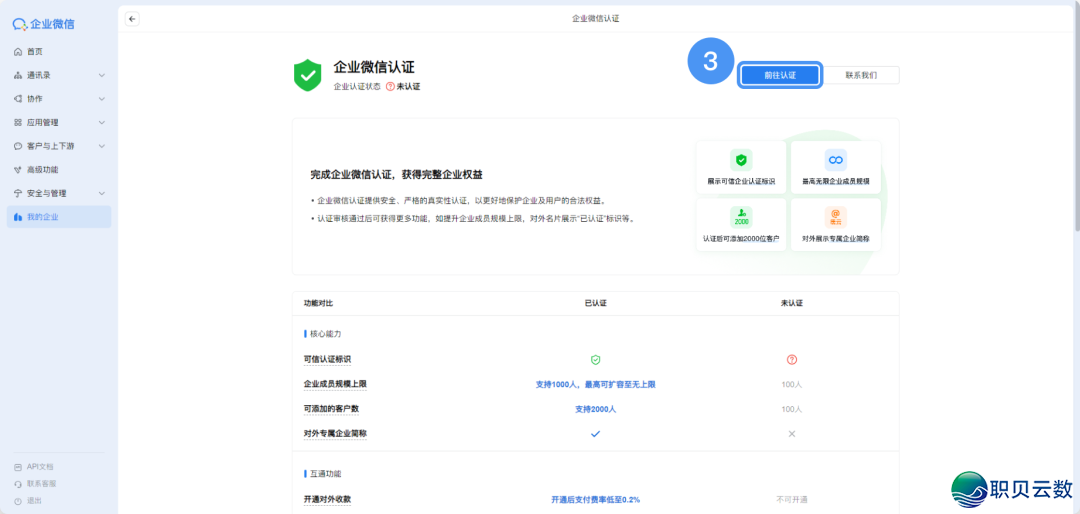Screen dimensions: 1080x514
Task: Click the 安全与管理 icon
Action: pyautogui.click(x=18, y=193)
